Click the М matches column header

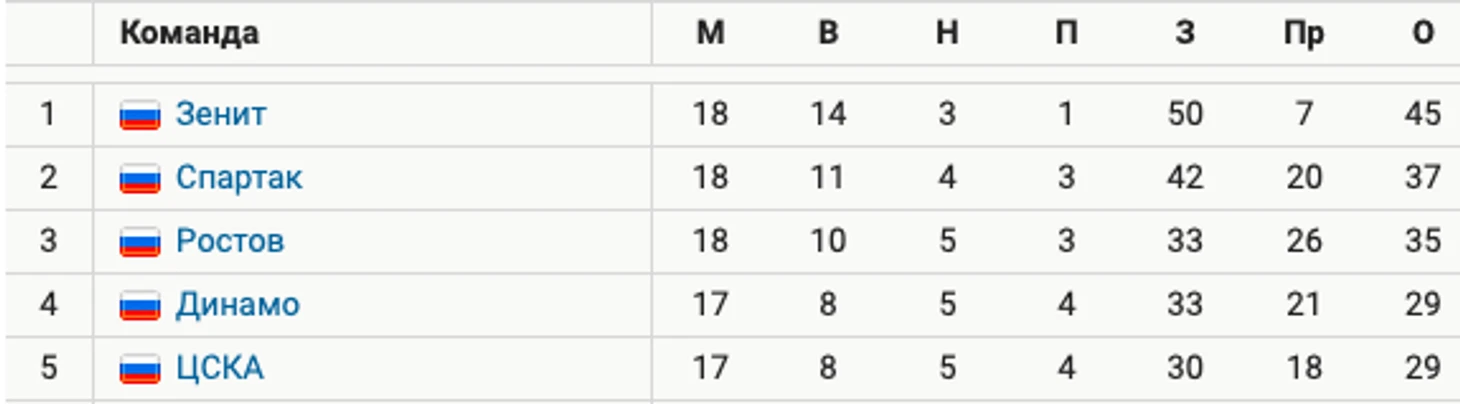click(710, 33)
